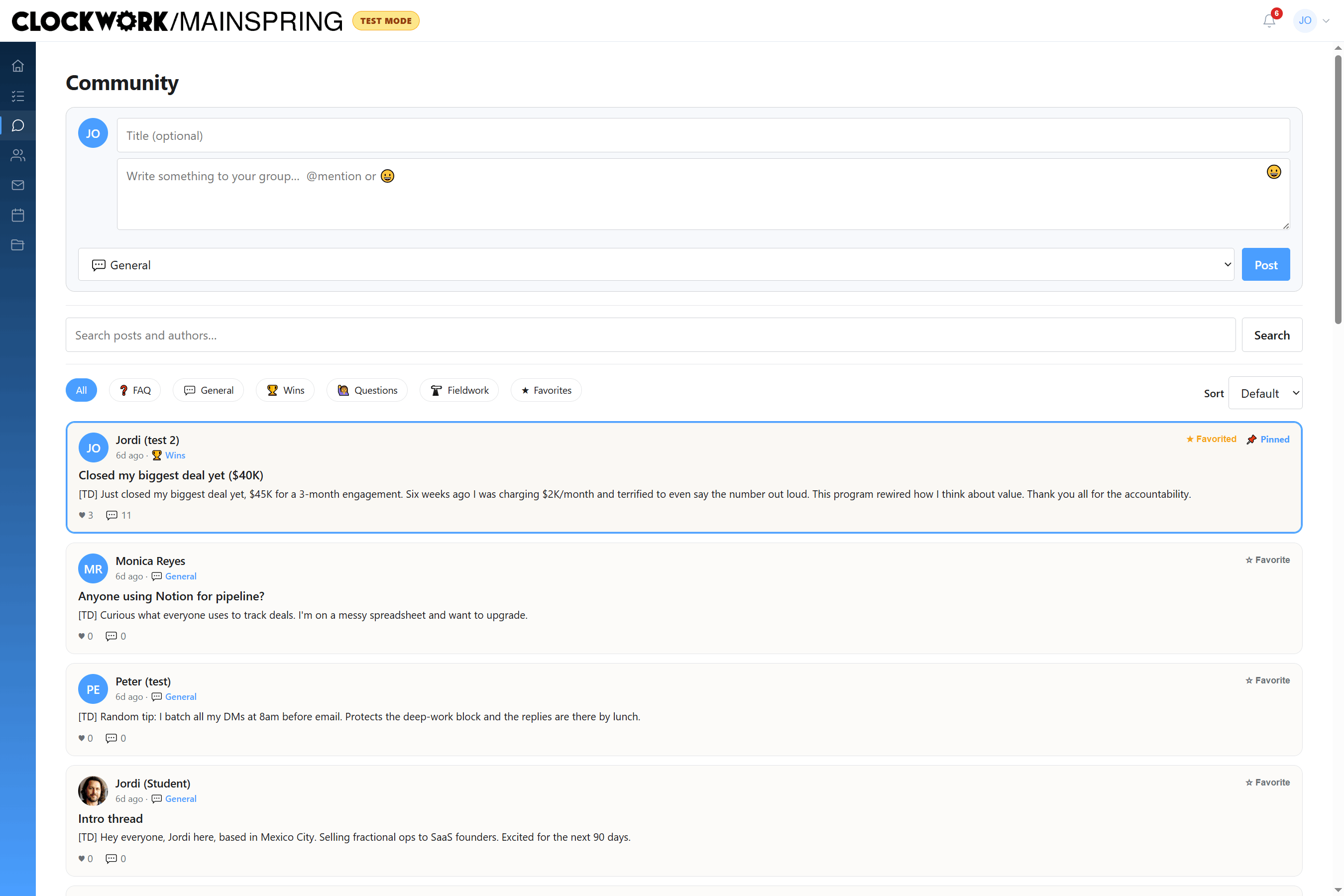
Task: Filter posts by Wins
Action: click(x=285, y=390)
